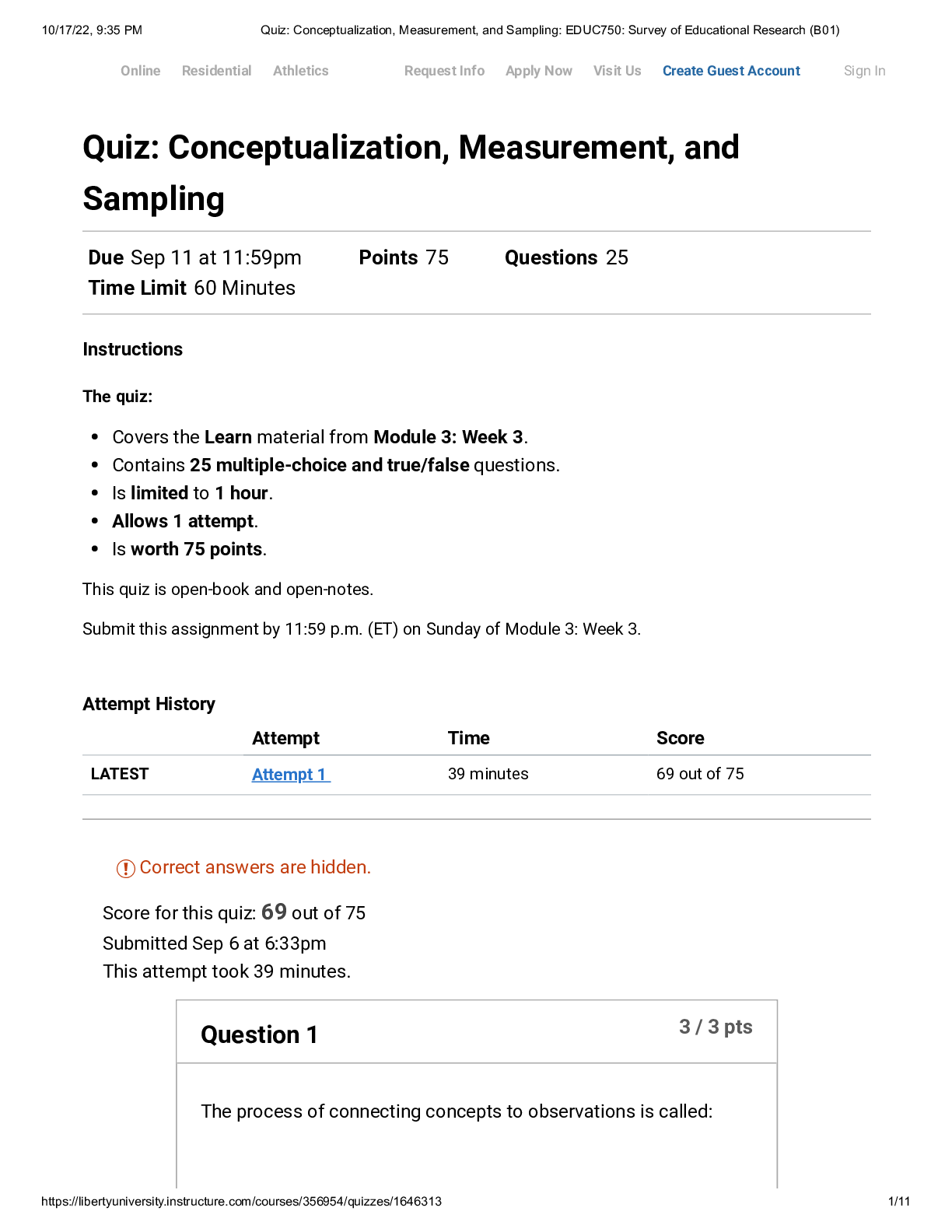Click the quiz URL at page bottom

click(242, 1201)
